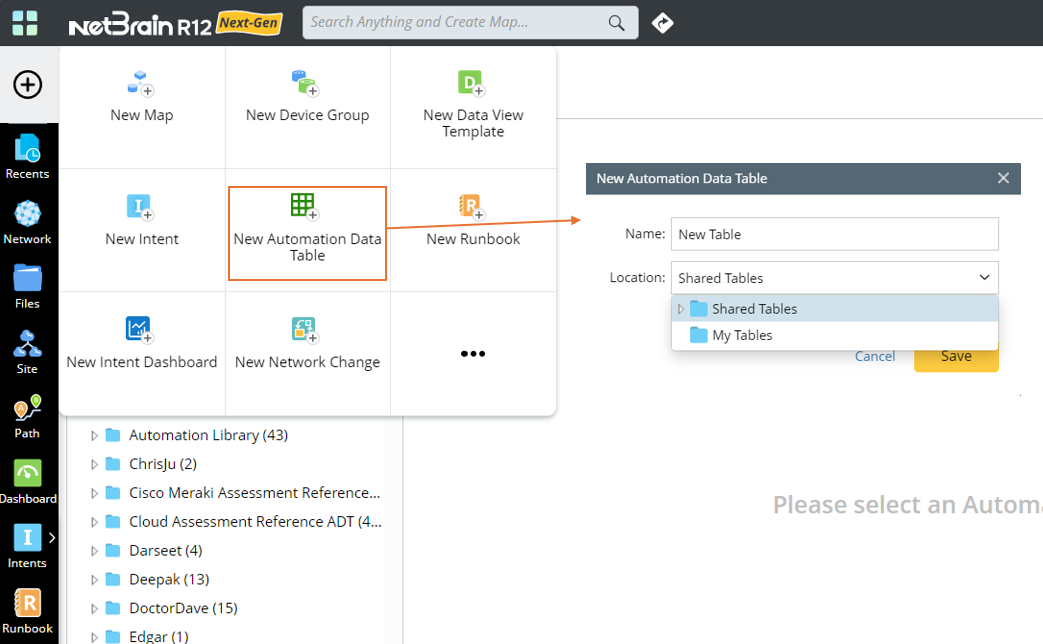Image resolution: width=1043 pixels, height=644 pixels.
Task: Choose New Intent Dashboard
Action: click(x=142, y=343)
